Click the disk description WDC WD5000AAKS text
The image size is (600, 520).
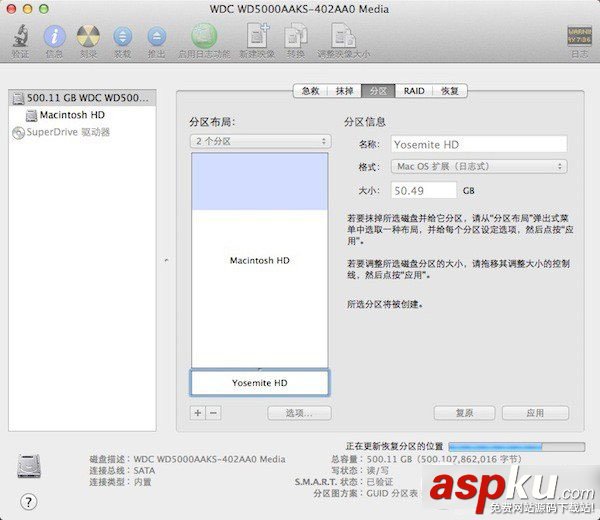pyautogui.click(x=209, y=459)
